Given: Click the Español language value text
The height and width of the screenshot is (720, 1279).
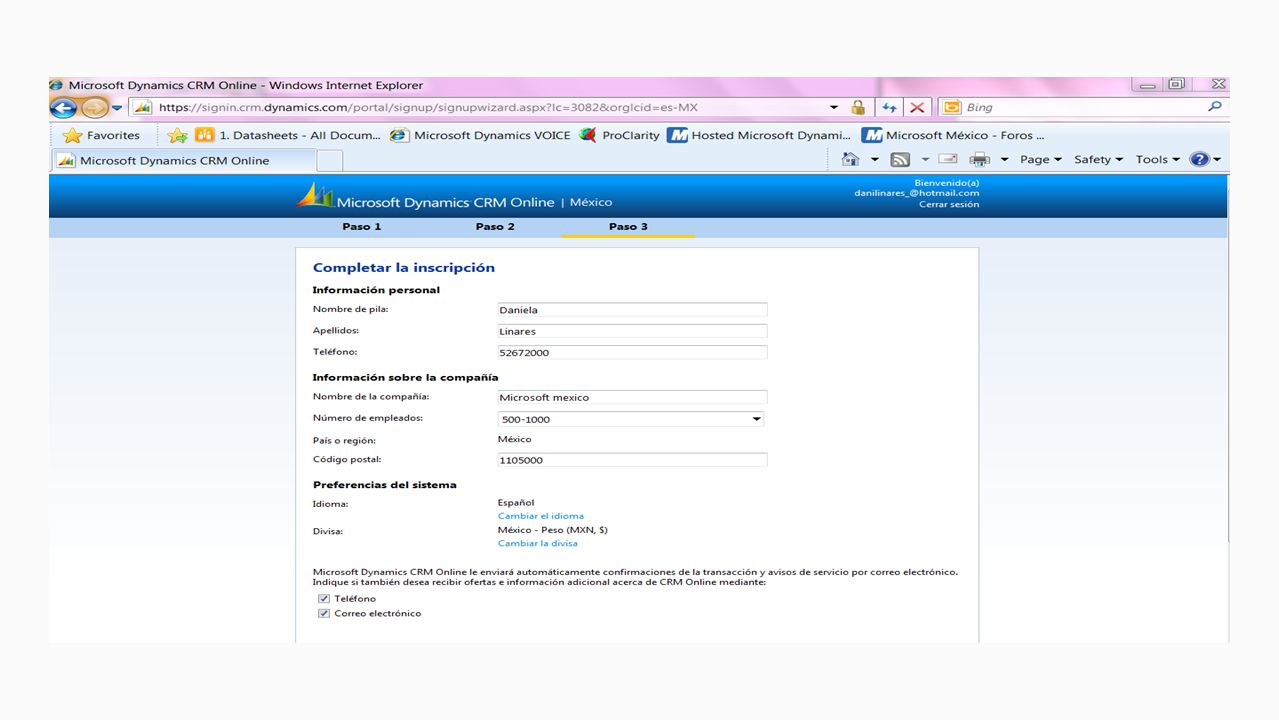Looking at the screenshot, I should (x=516, y=503).
